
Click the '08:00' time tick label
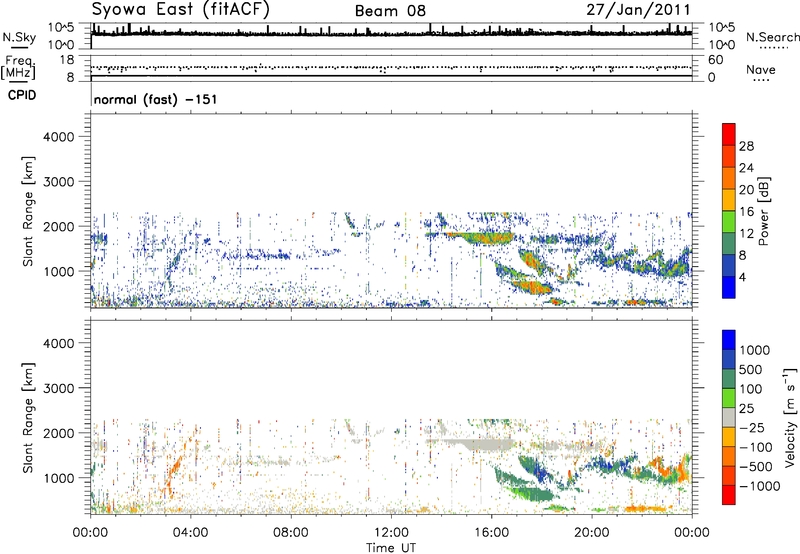click(x=291, y=533)
